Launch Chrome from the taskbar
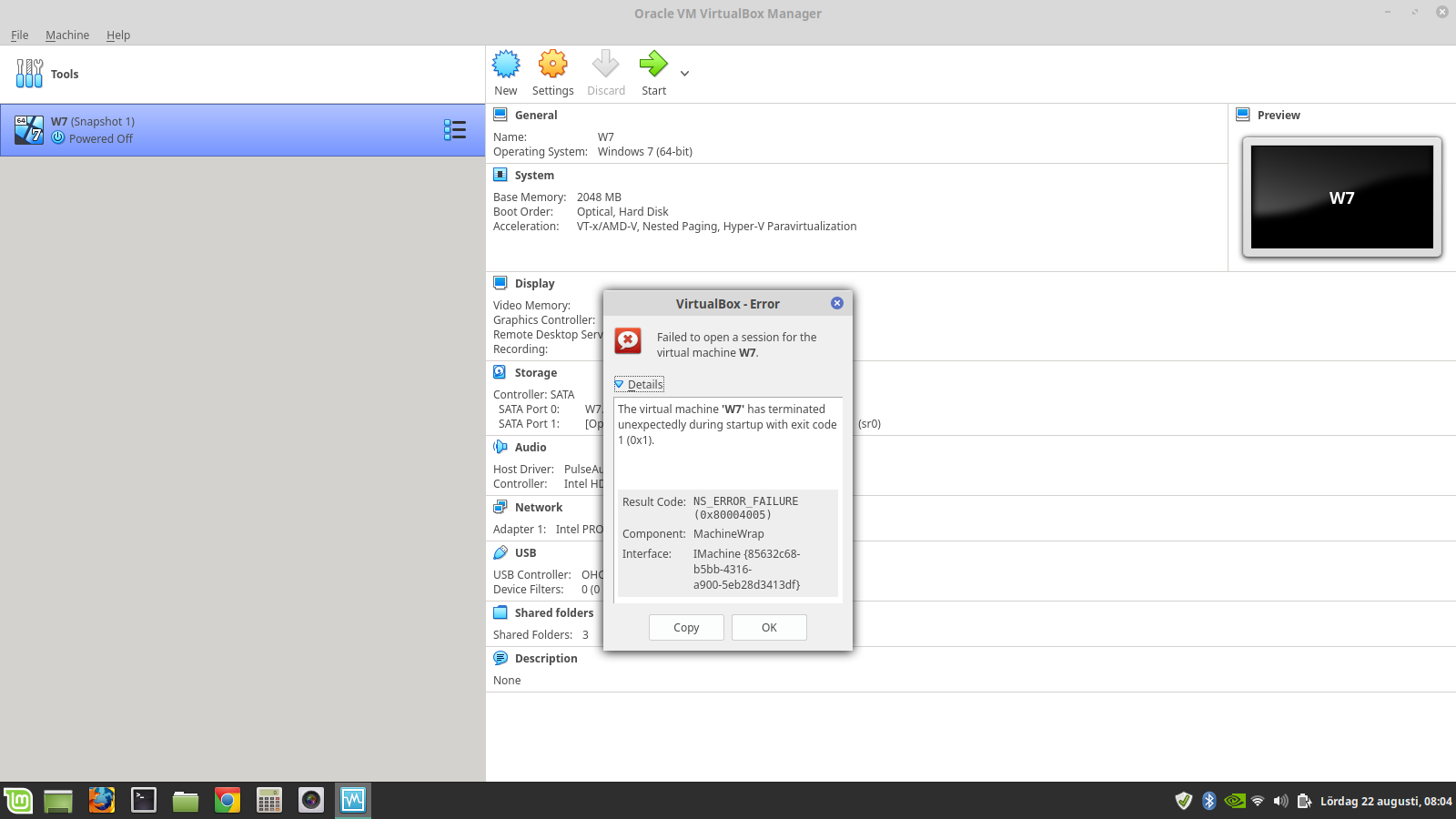The width and height of the screenshot is (1456, 819). 227,801
